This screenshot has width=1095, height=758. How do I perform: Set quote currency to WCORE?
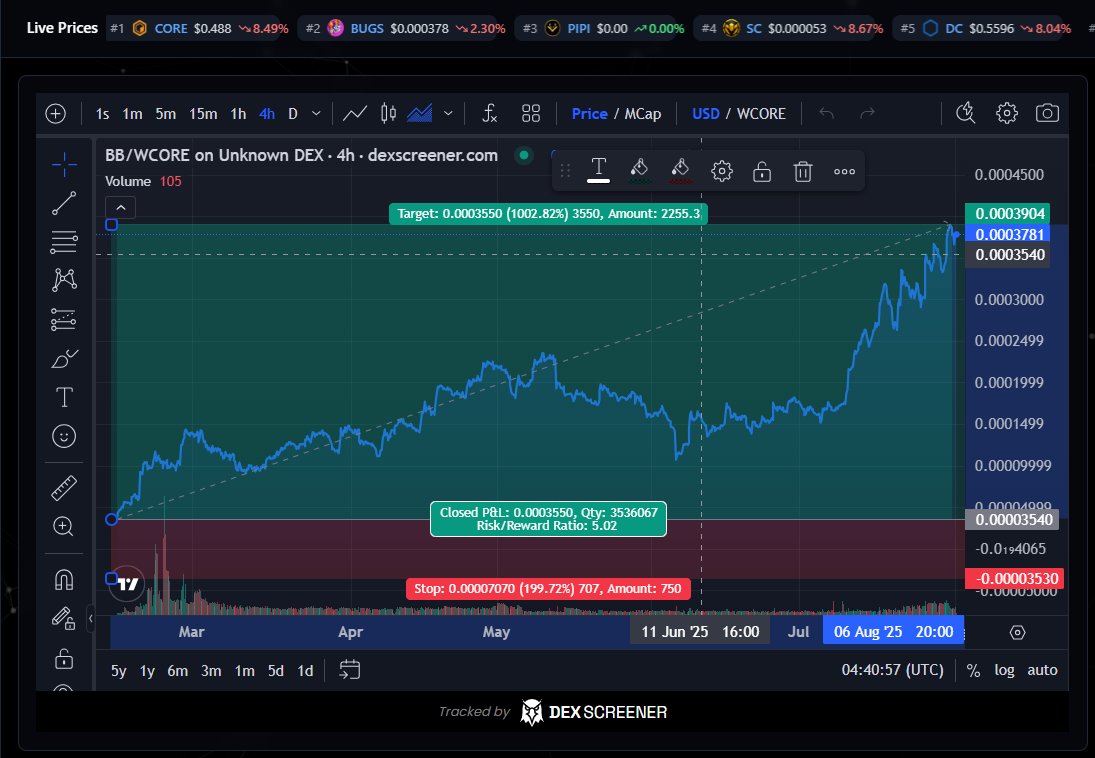761,114
